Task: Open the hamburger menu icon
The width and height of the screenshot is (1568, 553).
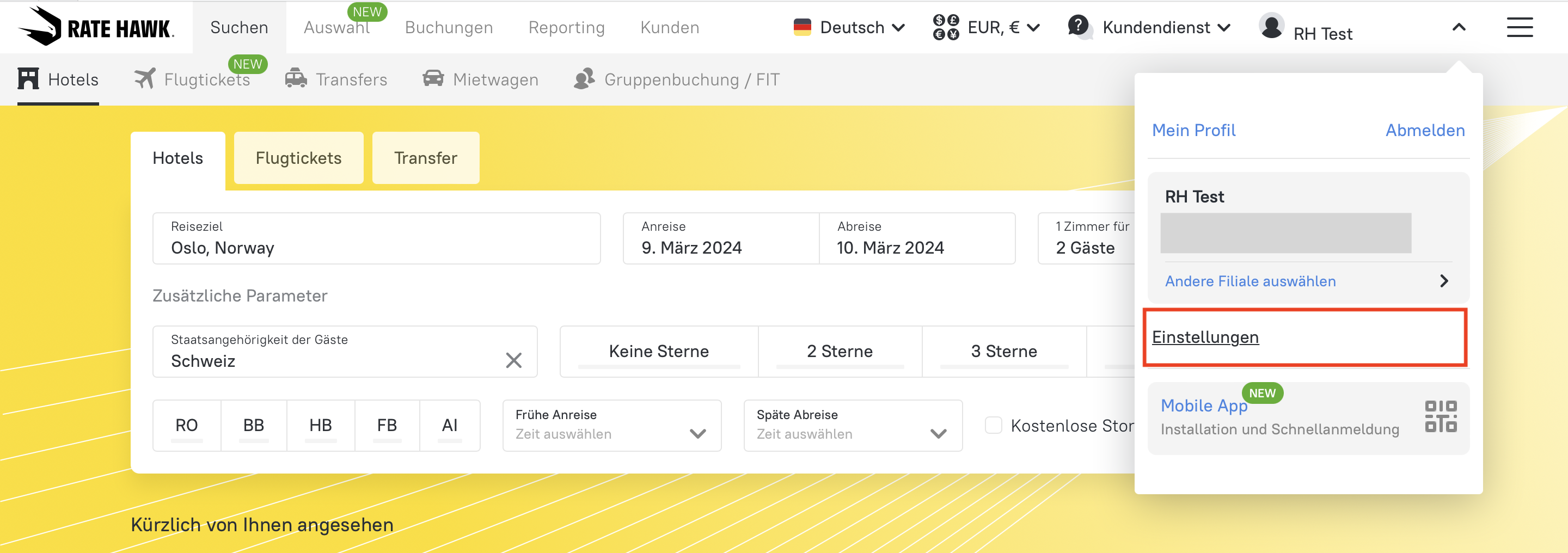Action: click(1520, 27)
